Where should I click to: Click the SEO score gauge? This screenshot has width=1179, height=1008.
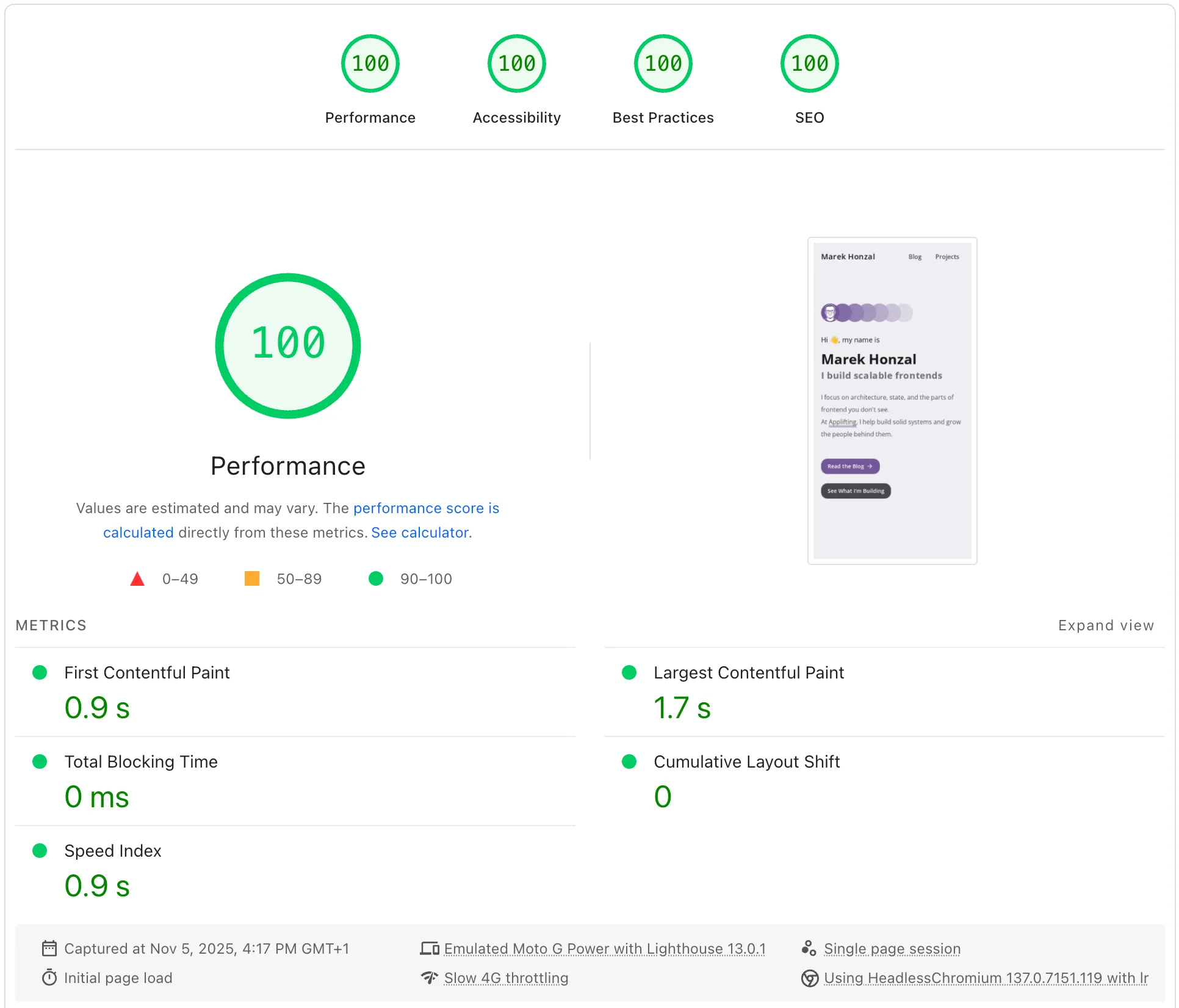[809, 63]
